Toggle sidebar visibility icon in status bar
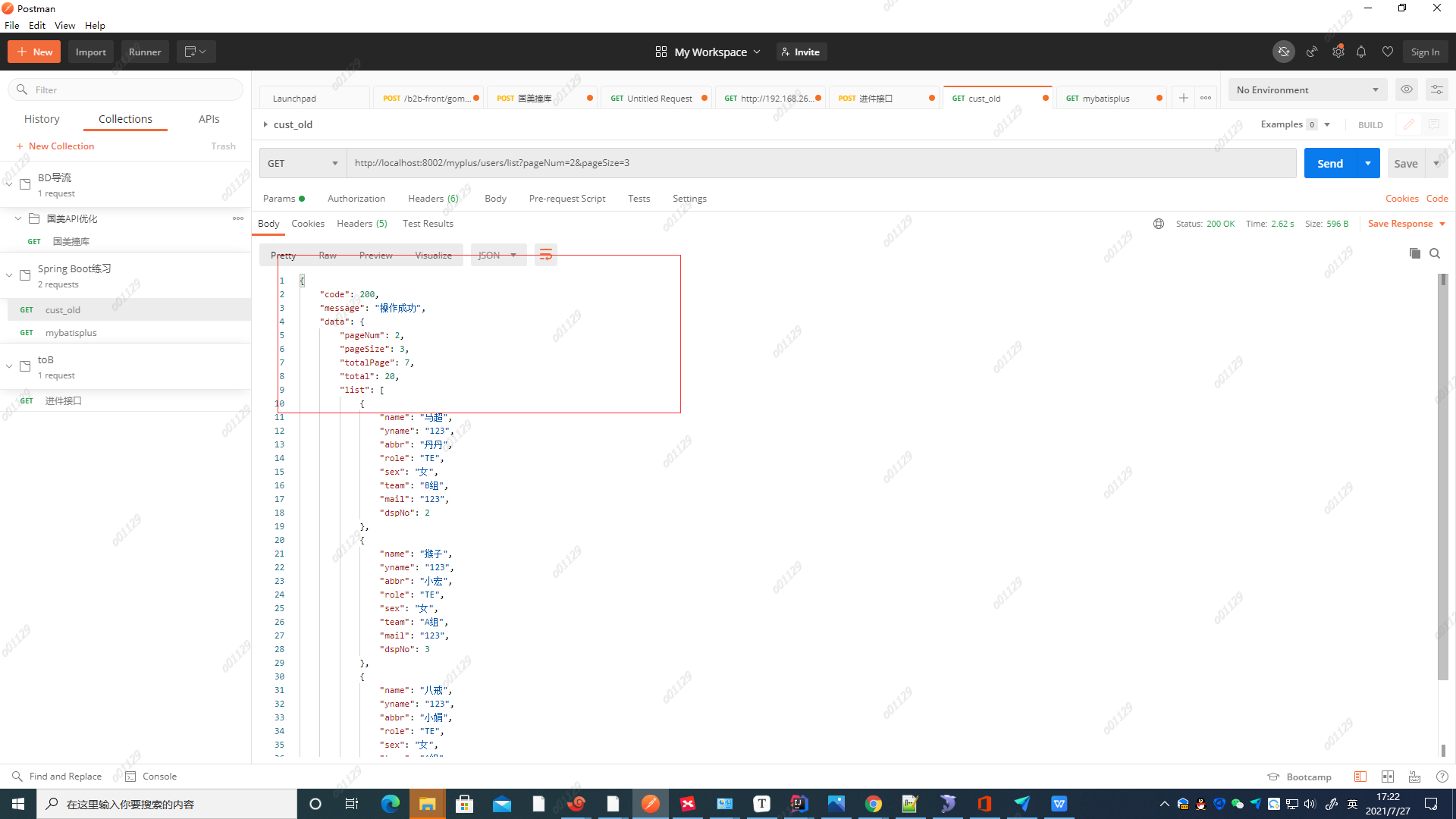 click(x=1360, y=777)
